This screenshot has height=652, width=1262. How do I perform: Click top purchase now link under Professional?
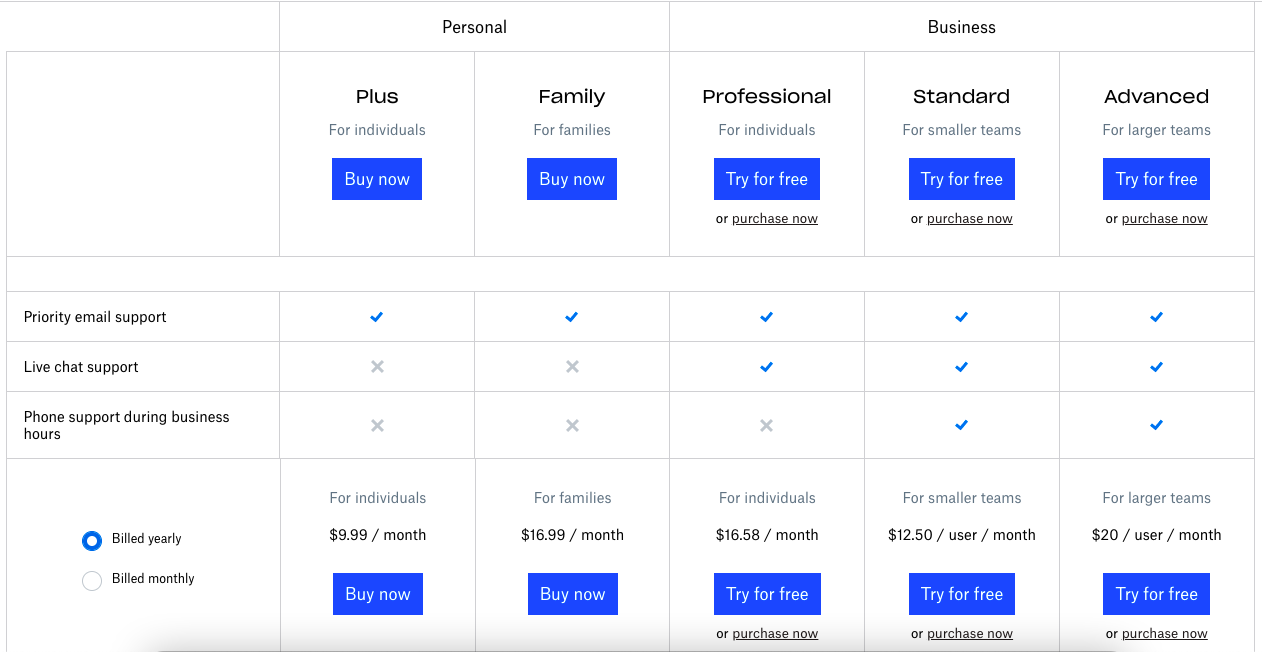[x=774, y=219]
